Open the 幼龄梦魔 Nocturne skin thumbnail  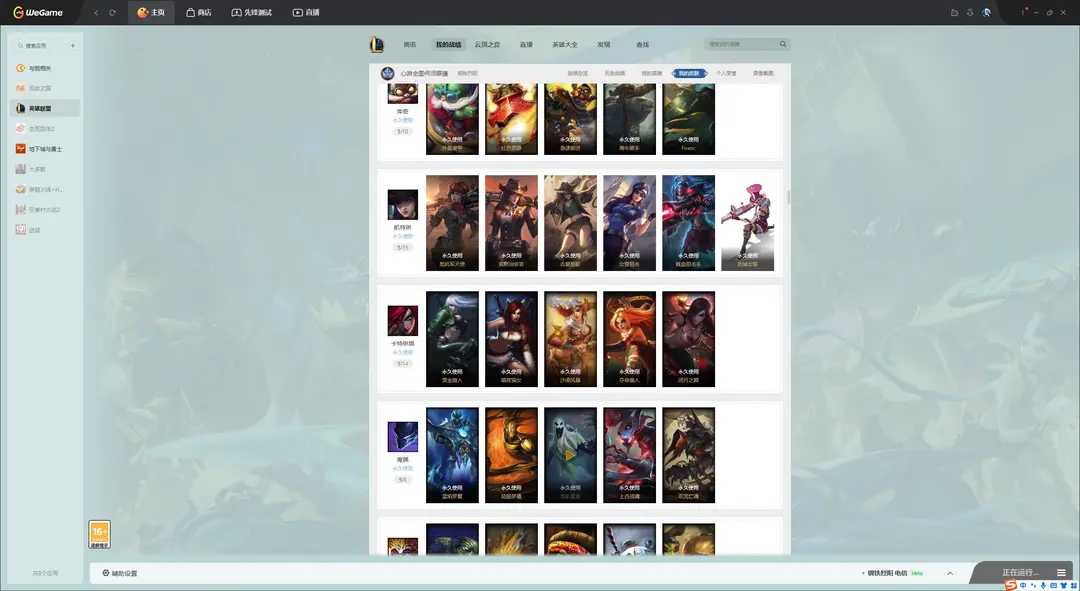pos(511,455)
